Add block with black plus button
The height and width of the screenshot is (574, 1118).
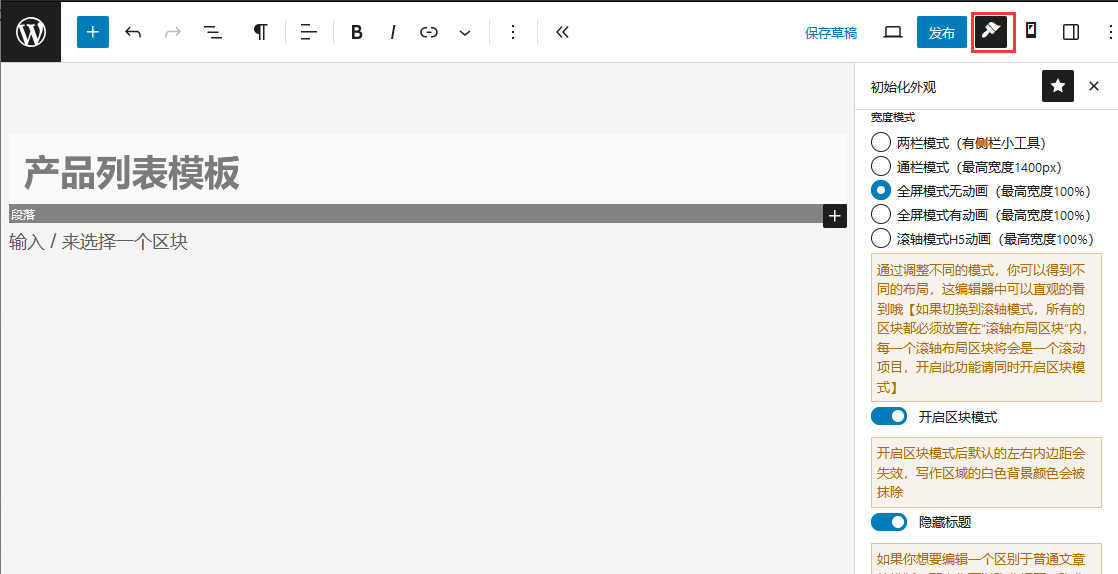coord(835,215)
